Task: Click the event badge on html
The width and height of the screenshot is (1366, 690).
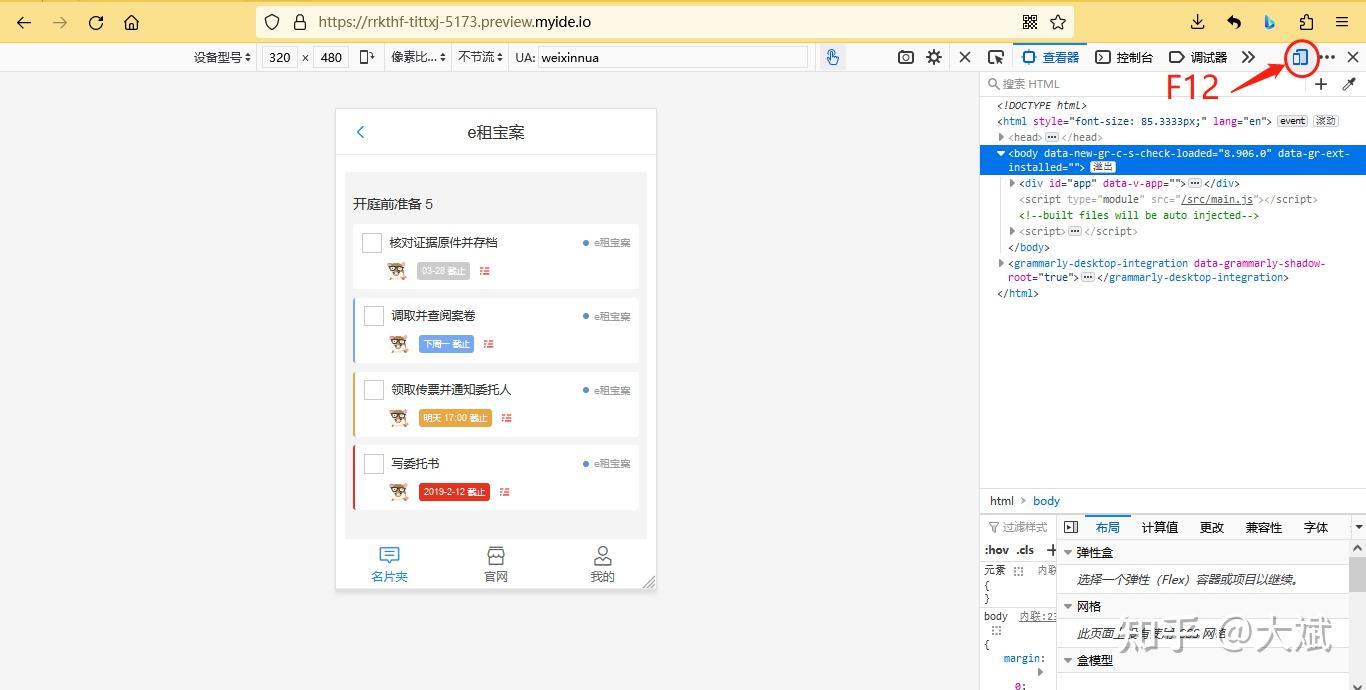Action: [1292, 121]
